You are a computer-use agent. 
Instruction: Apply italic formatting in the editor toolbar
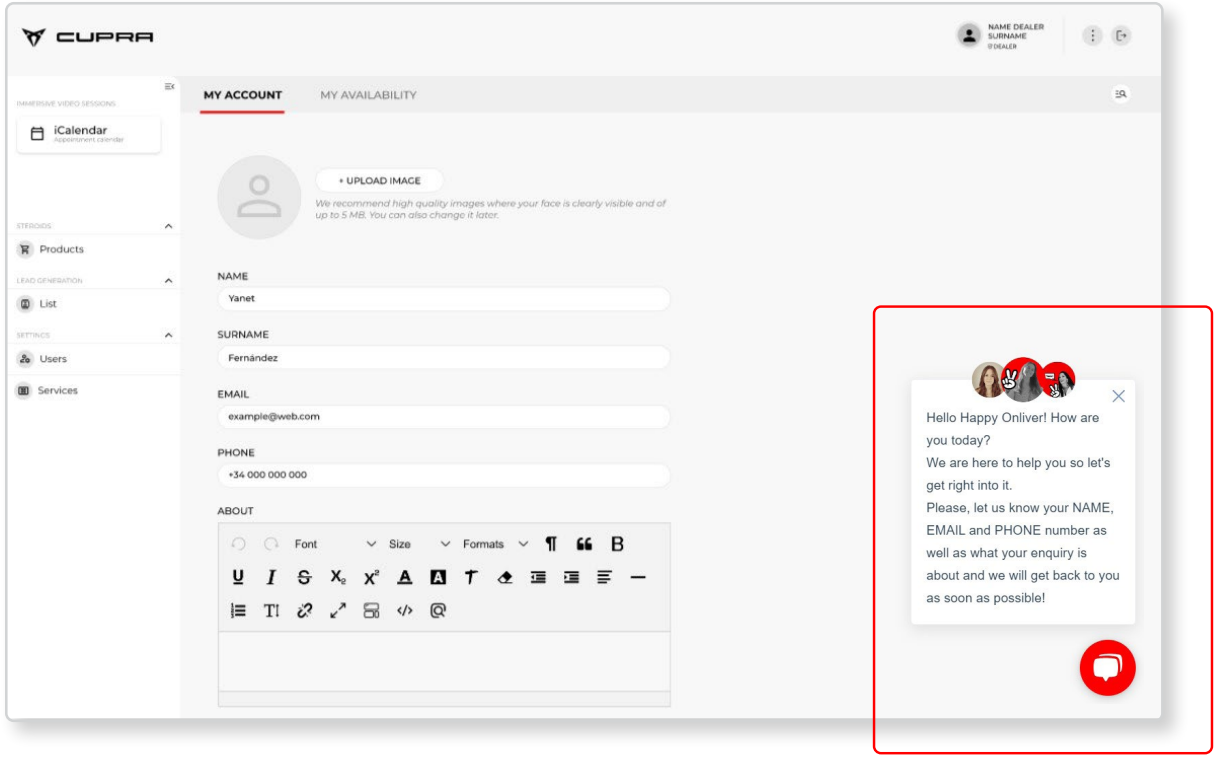pos(271,577)
